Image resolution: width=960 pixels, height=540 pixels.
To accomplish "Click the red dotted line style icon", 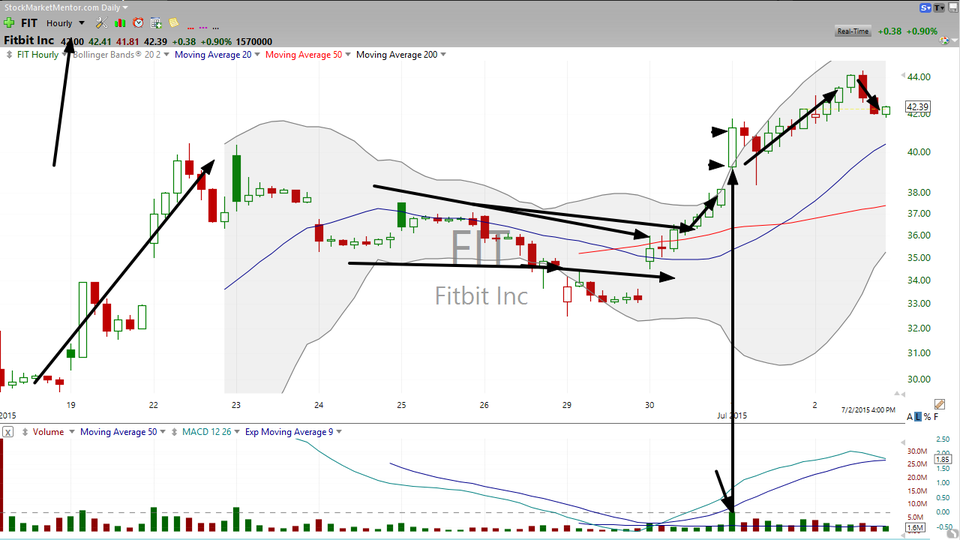I will click(191, 28).
